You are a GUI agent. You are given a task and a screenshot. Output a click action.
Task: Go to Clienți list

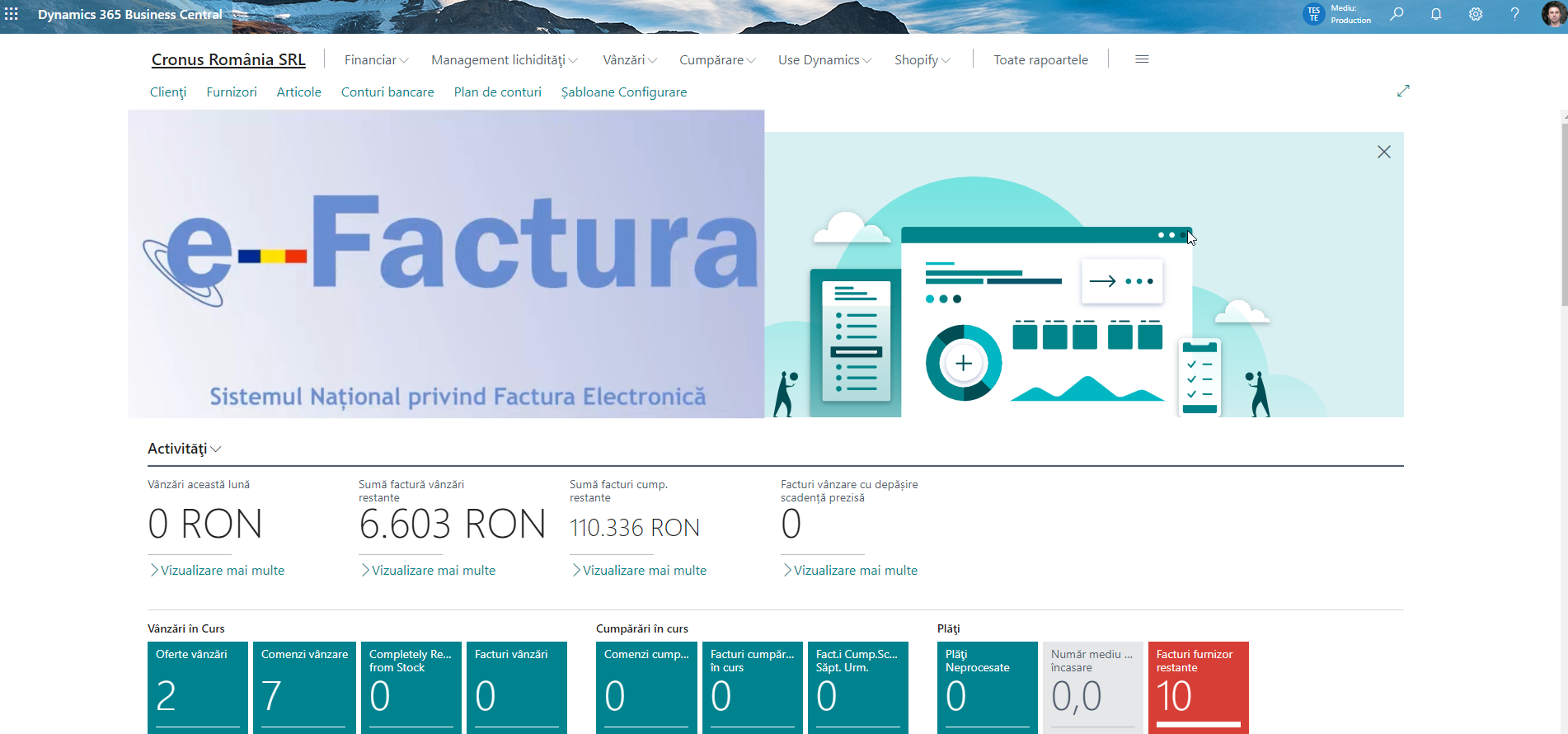pos(168,92)
